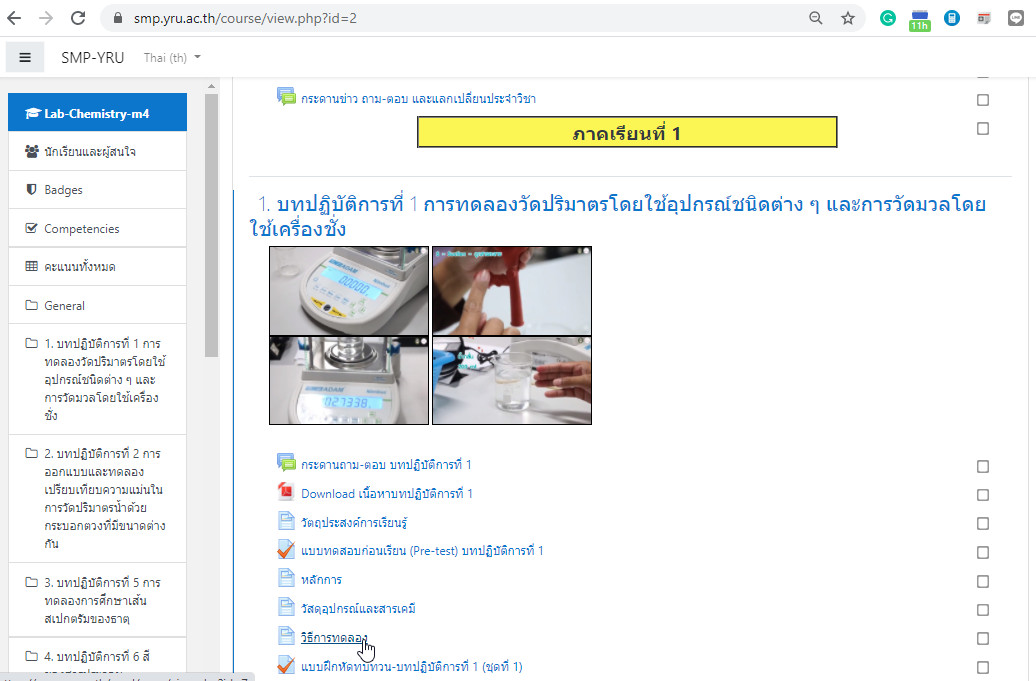Screen dimensions: 1036x681
Task: Click the shield icon beside Badges
Action: click(31, 190)
